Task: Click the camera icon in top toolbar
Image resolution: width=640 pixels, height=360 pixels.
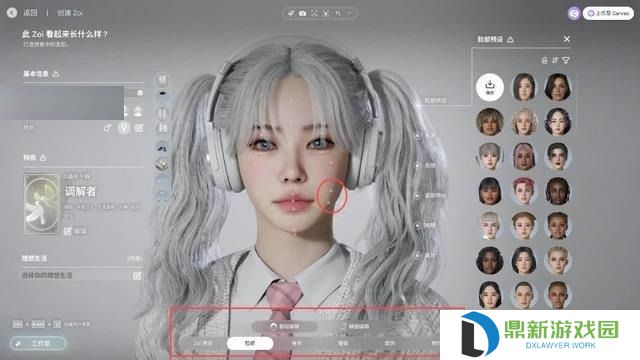Action: click(302, 13)
